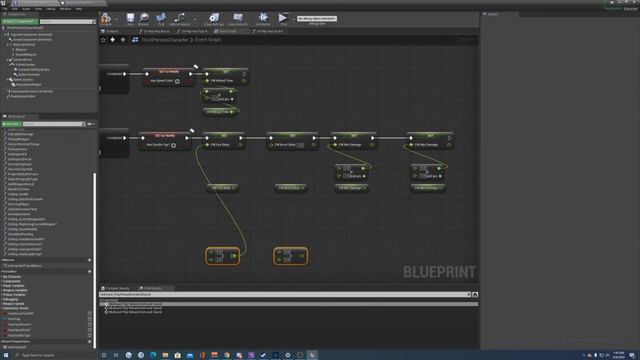Viewport: 640px width, 360px height.
Task: Click the add Variable plus icon
Action: point(89,271)
